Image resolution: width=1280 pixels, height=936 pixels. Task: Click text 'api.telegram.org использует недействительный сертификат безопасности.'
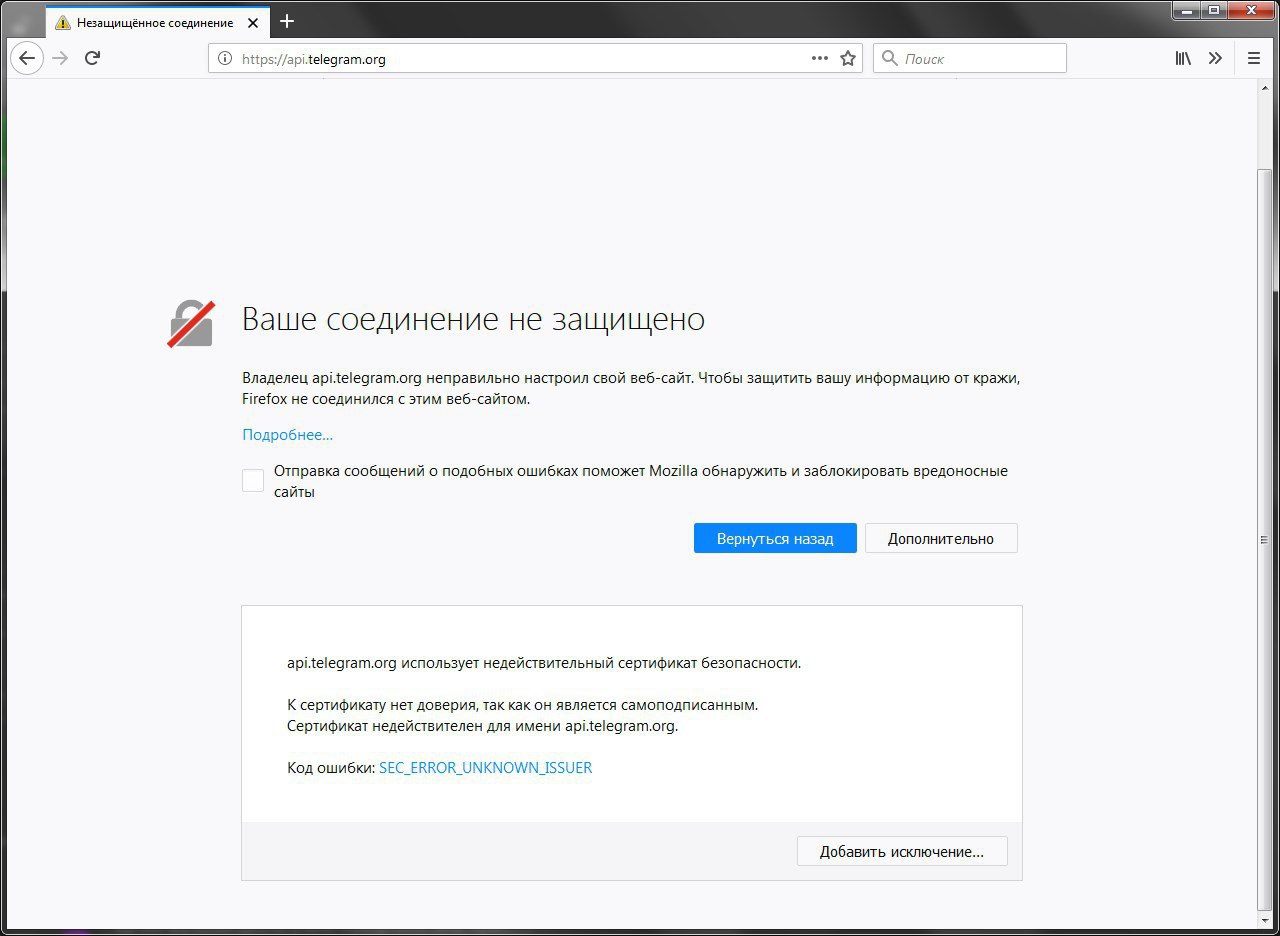pyautogui.click(x=544, y=662)
